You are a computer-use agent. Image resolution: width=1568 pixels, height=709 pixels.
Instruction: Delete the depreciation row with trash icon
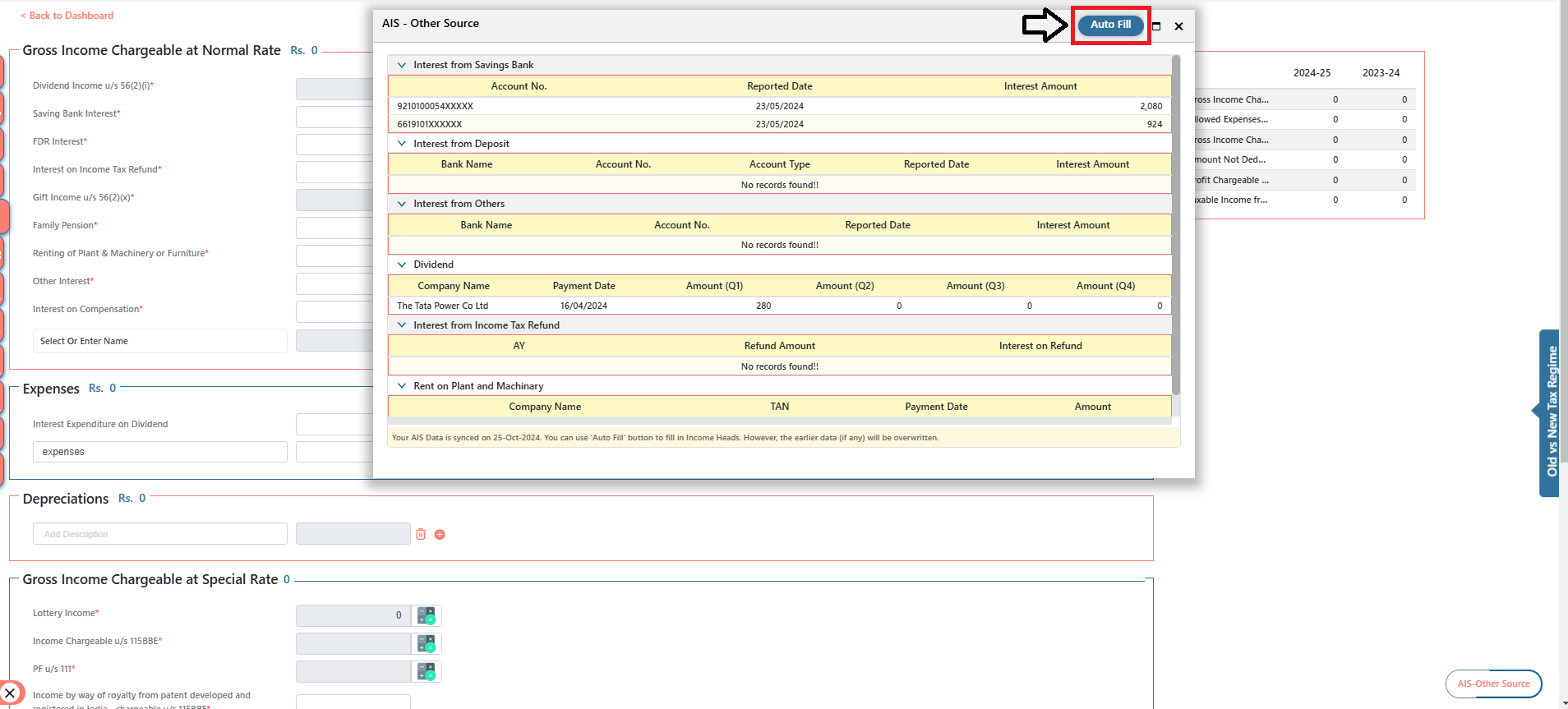tap(421, 534)
